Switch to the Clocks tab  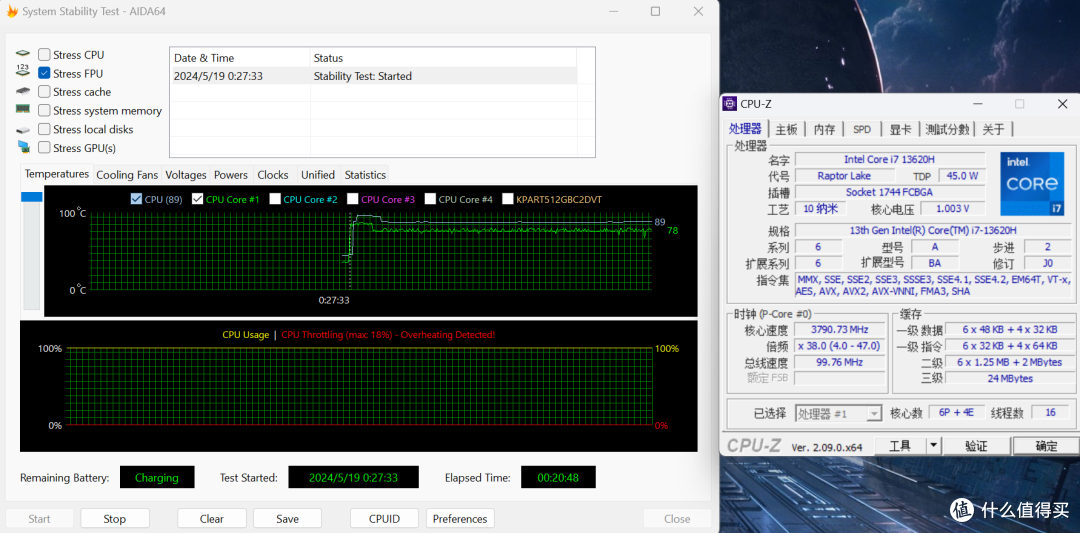pos(273,175)
